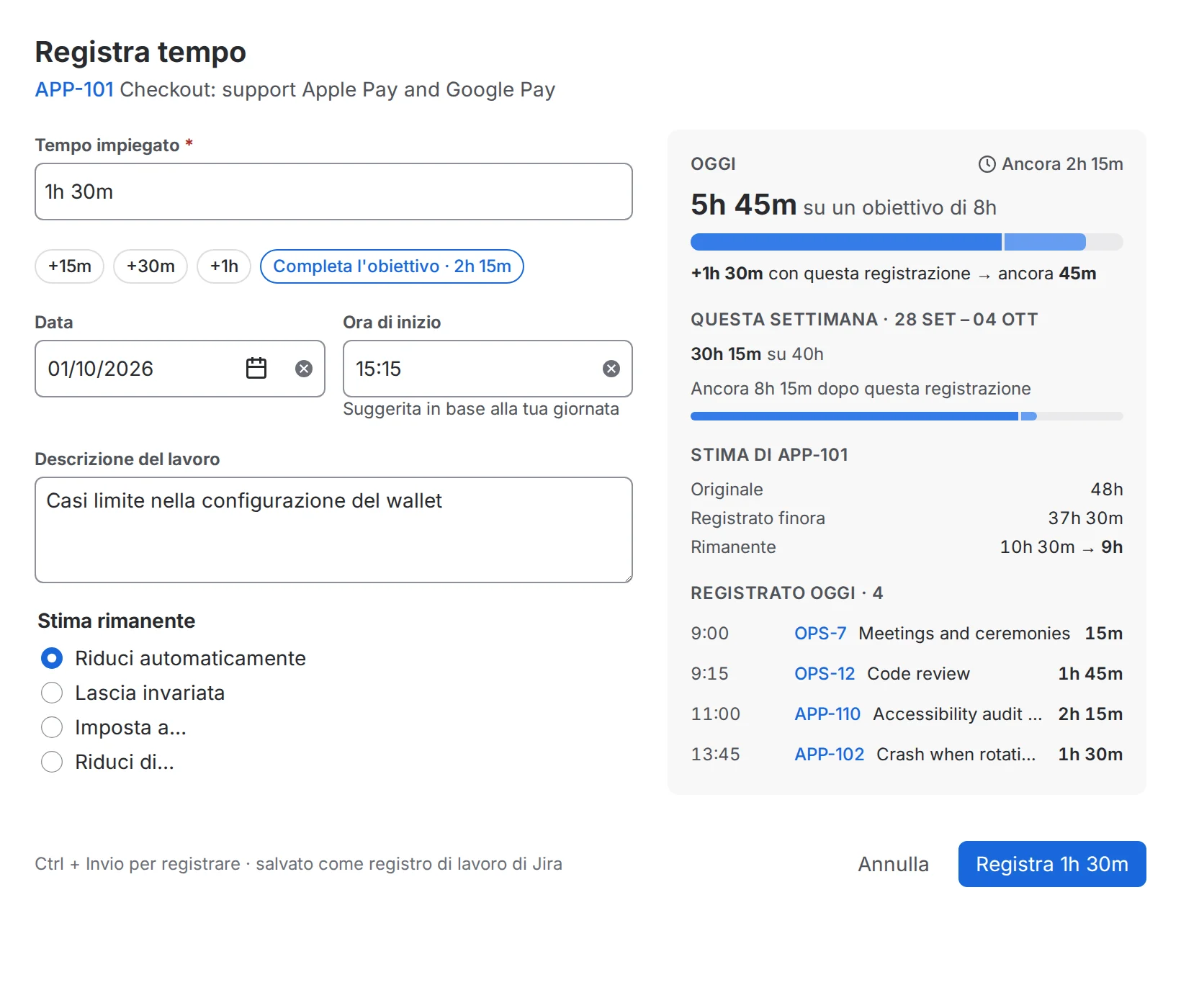1181x1008 pixels.
Task: Select Riduci automaticamente option
Action: (52, 658)
